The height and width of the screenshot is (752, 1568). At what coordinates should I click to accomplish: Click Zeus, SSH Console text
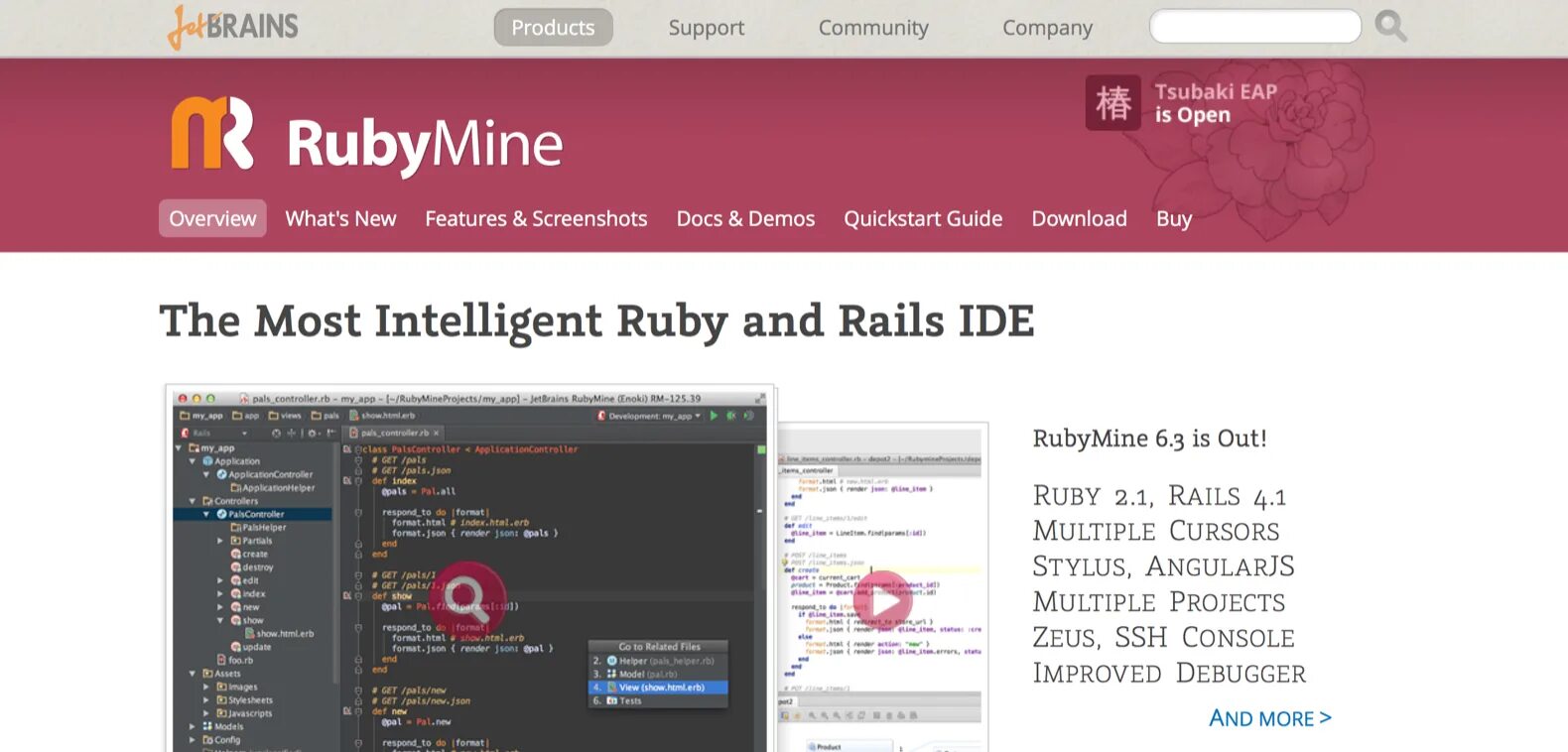point(1163,637)
